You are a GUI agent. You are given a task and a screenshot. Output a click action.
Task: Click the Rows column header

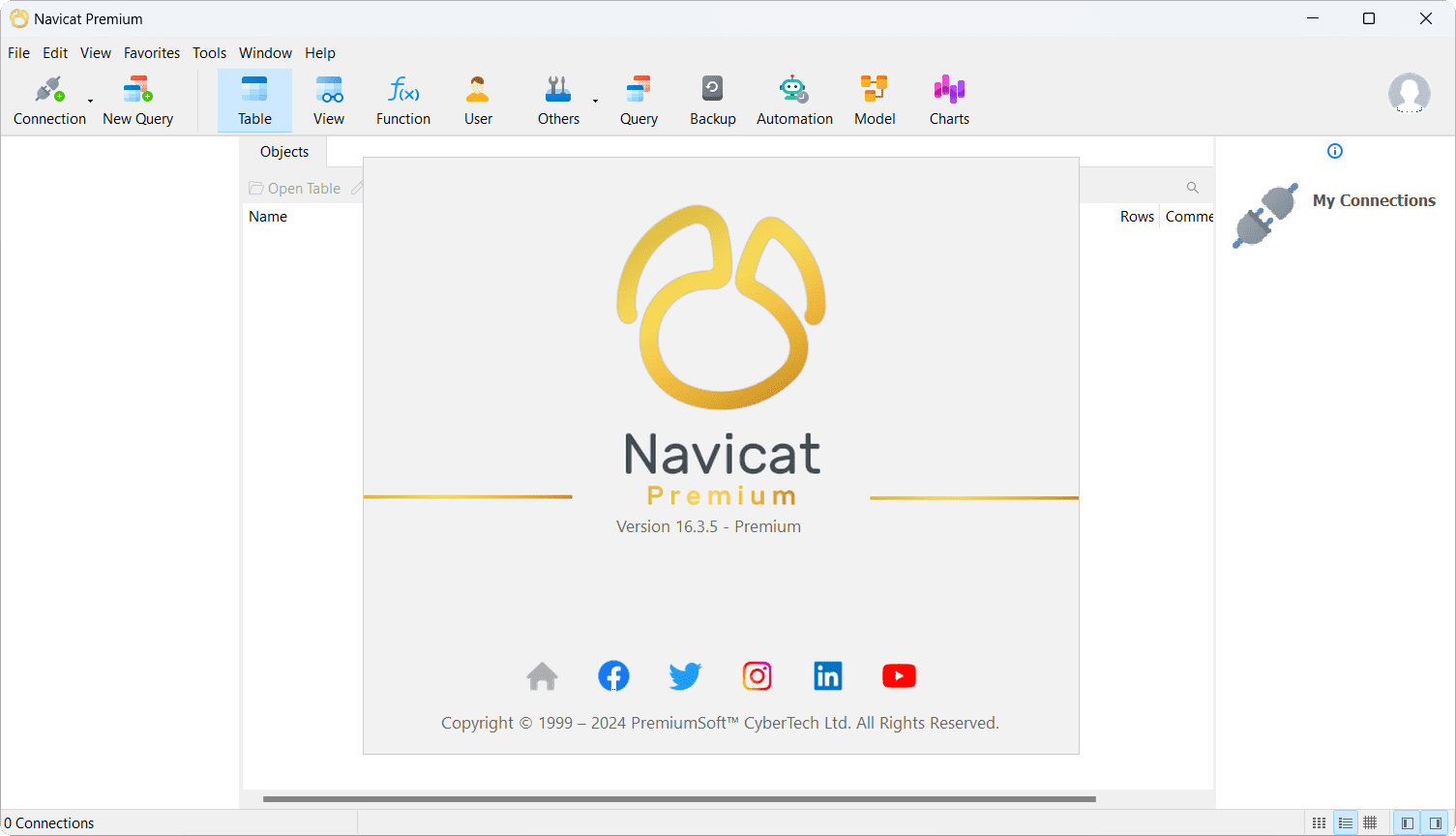(1137, 217)
